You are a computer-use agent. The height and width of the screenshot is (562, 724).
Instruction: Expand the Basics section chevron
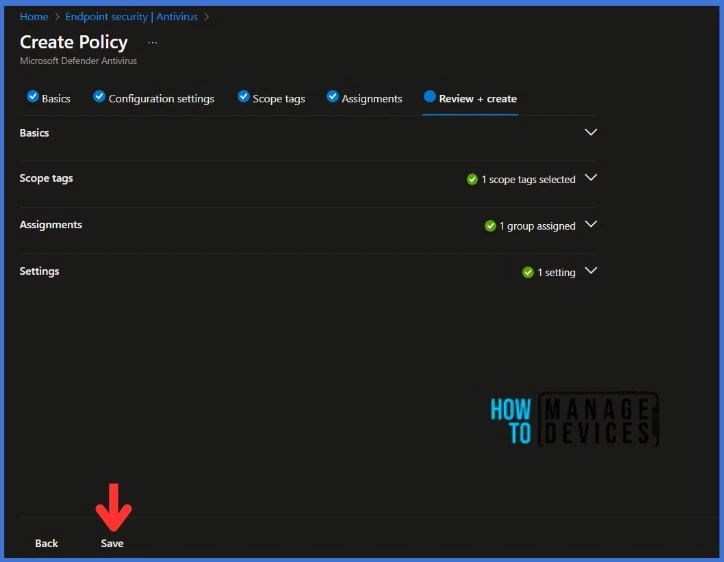point(591,132)
